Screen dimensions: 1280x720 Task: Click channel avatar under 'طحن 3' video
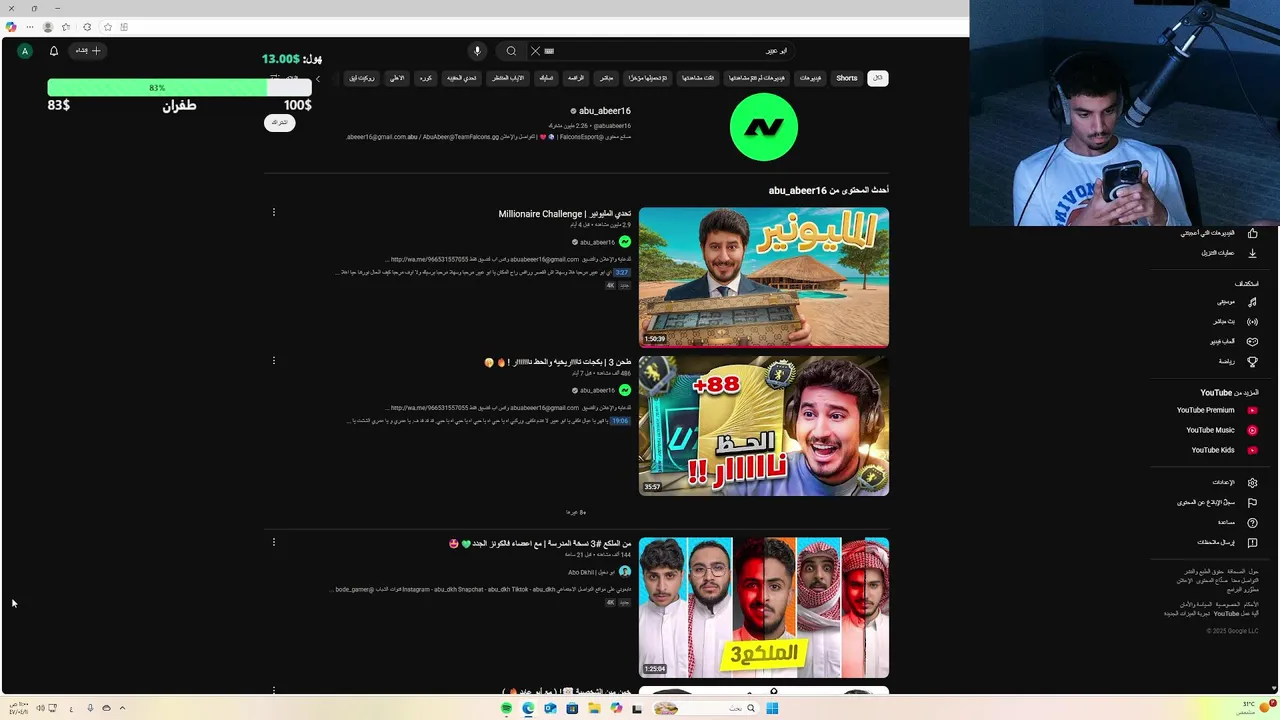(x=625, y=390)
